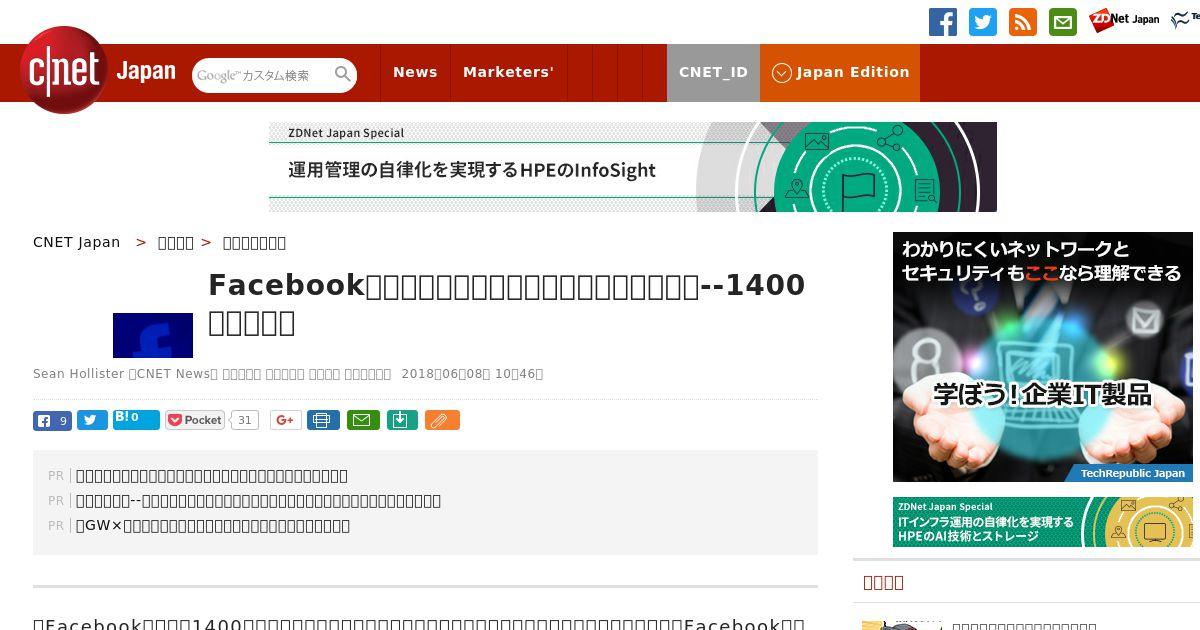This screenshot has height=630, width=1200.
Task: Open the Facebook icon in top bar
Action: [943, 22]
